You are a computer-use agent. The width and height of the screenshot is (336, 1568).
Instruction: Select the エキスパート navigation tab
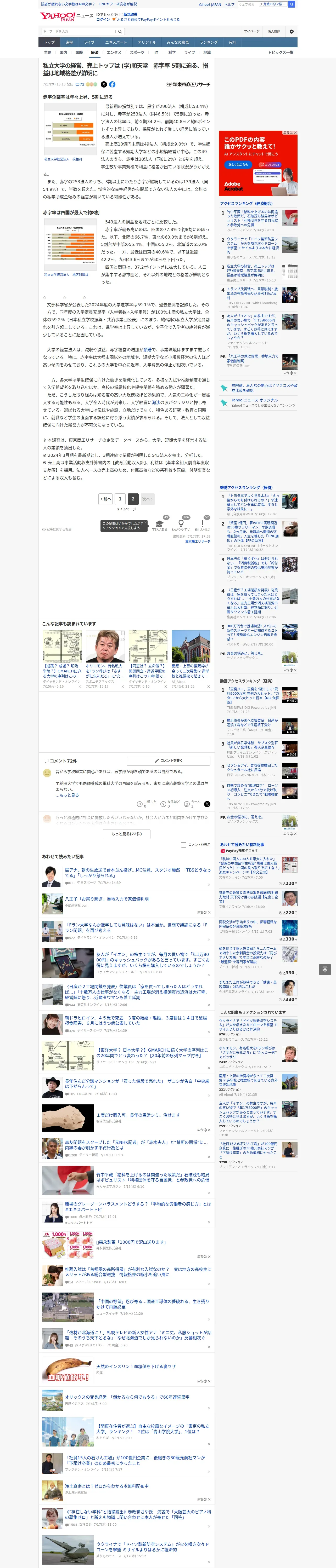click(116, 43)
